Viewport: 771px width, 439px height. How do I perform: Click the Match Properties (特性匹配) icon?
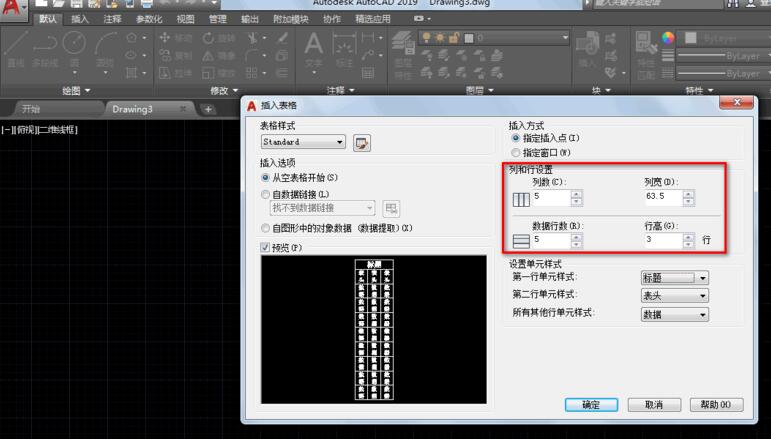click(645, 54)
